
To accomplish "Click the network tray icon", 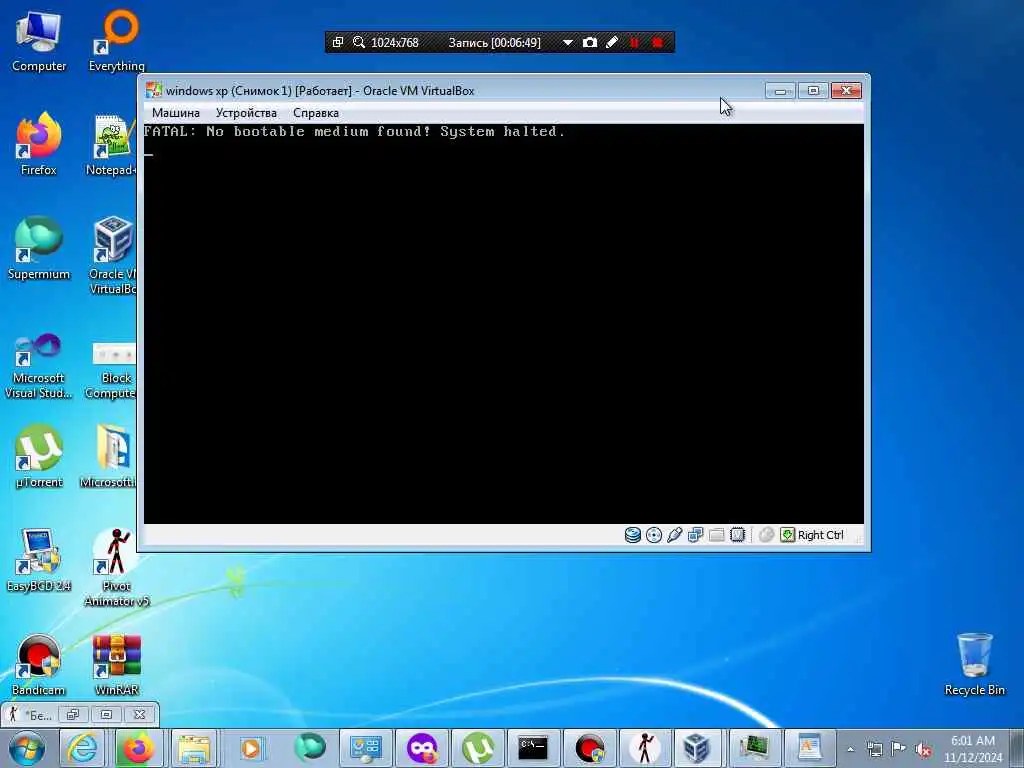I will pyautogui.click(x=874, y=749).
